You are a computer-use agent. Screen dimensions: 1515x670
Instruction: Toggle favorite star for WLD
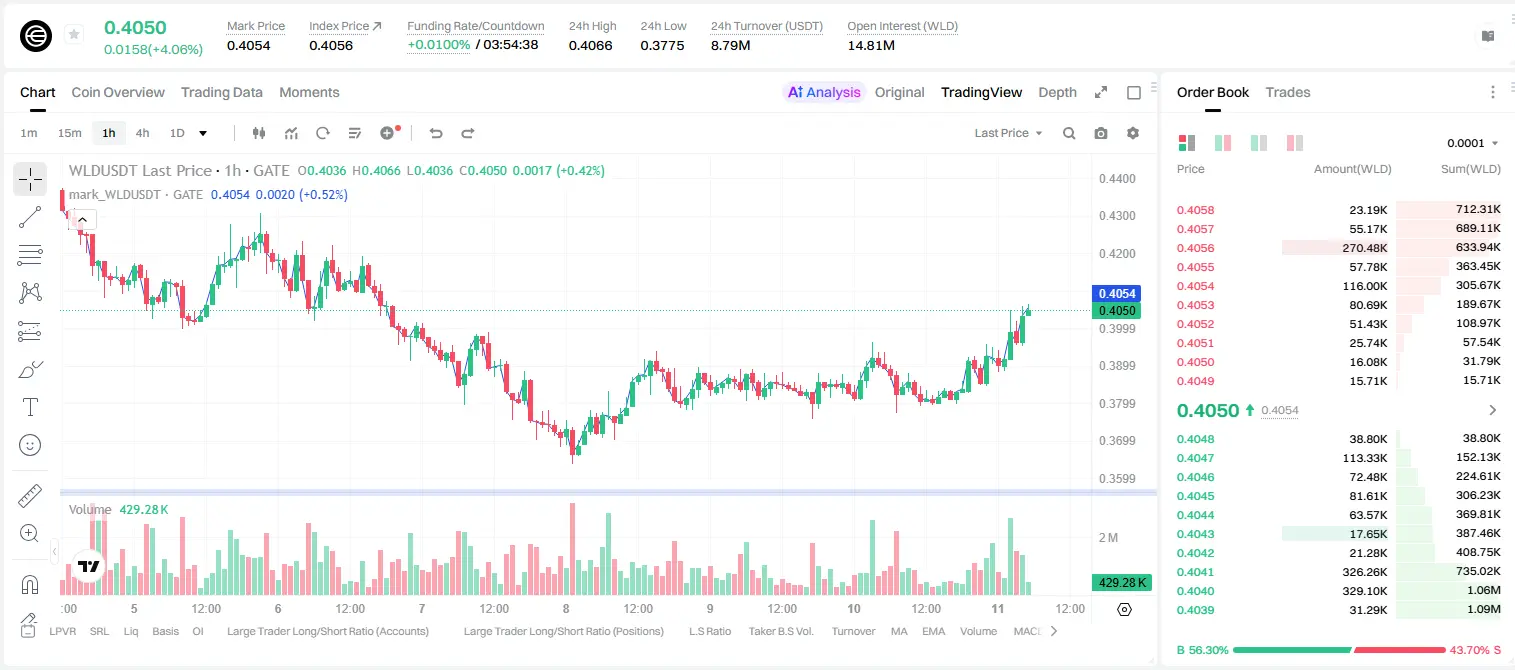(x=74, y=35)
